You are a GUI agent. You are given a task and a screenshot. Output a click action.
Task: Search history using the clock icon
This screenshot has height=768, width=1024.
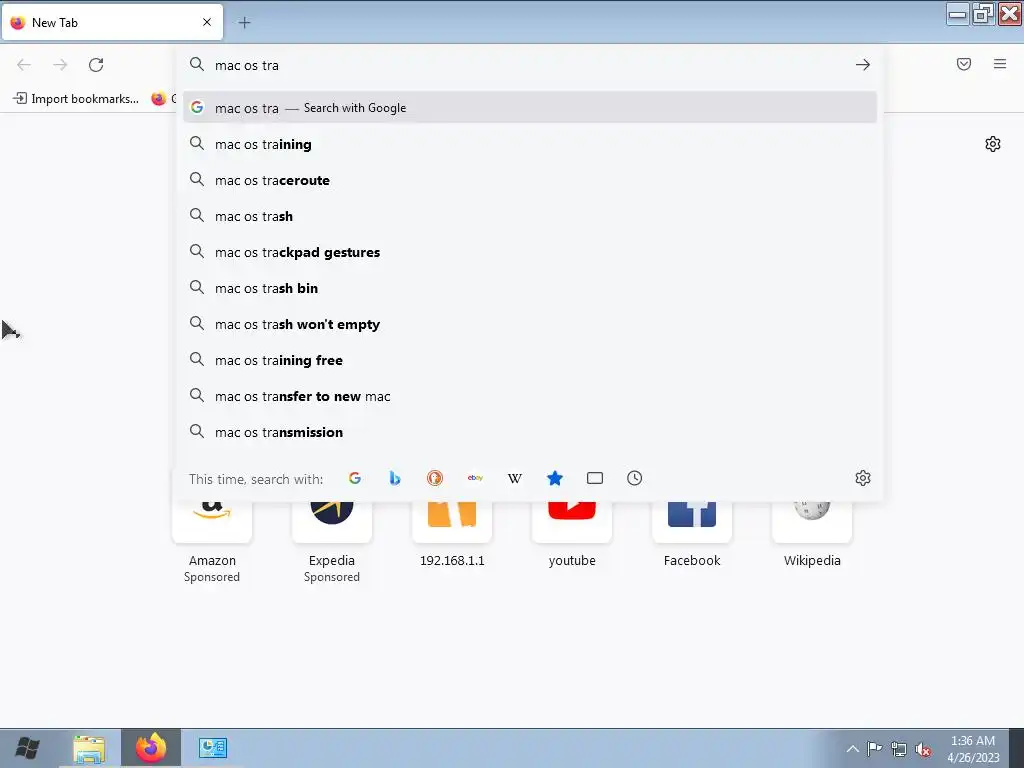tap(635, 478)
